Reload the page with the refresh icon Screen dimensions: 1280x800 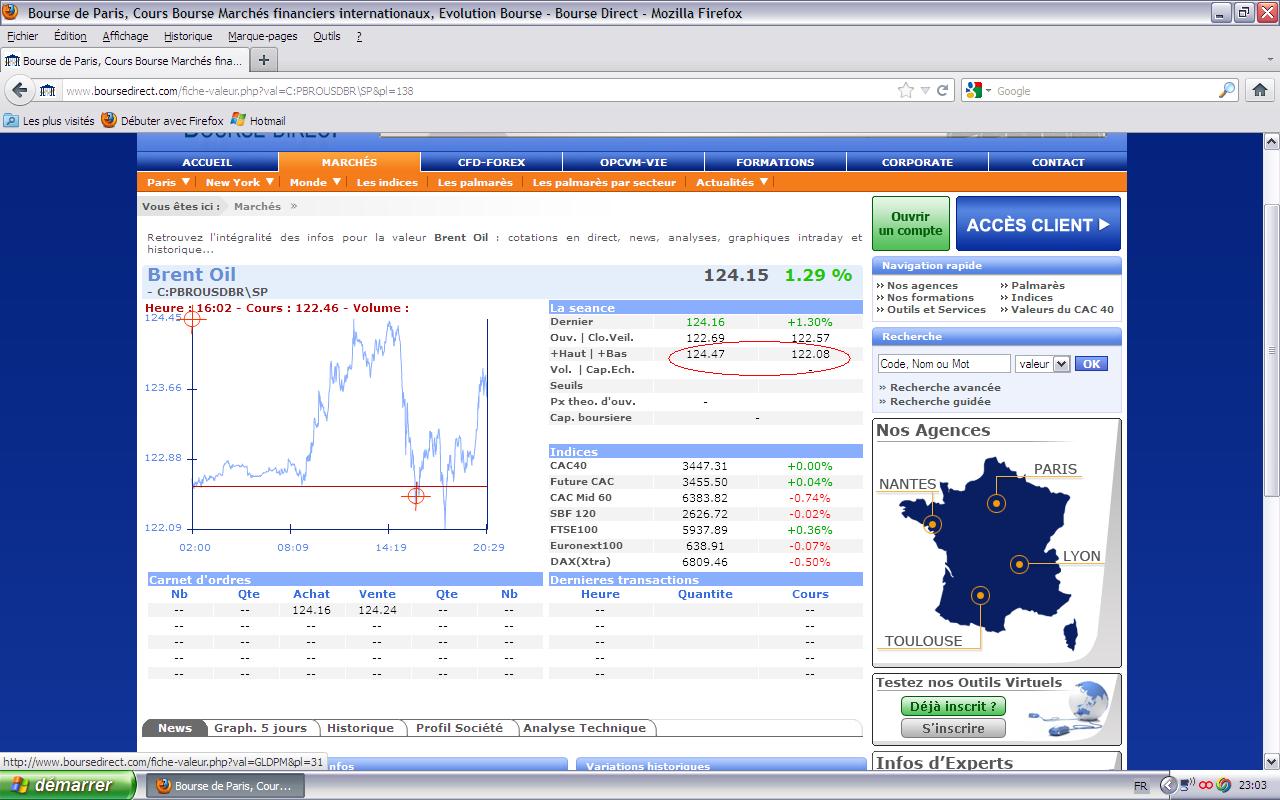(x=942, y=90)
